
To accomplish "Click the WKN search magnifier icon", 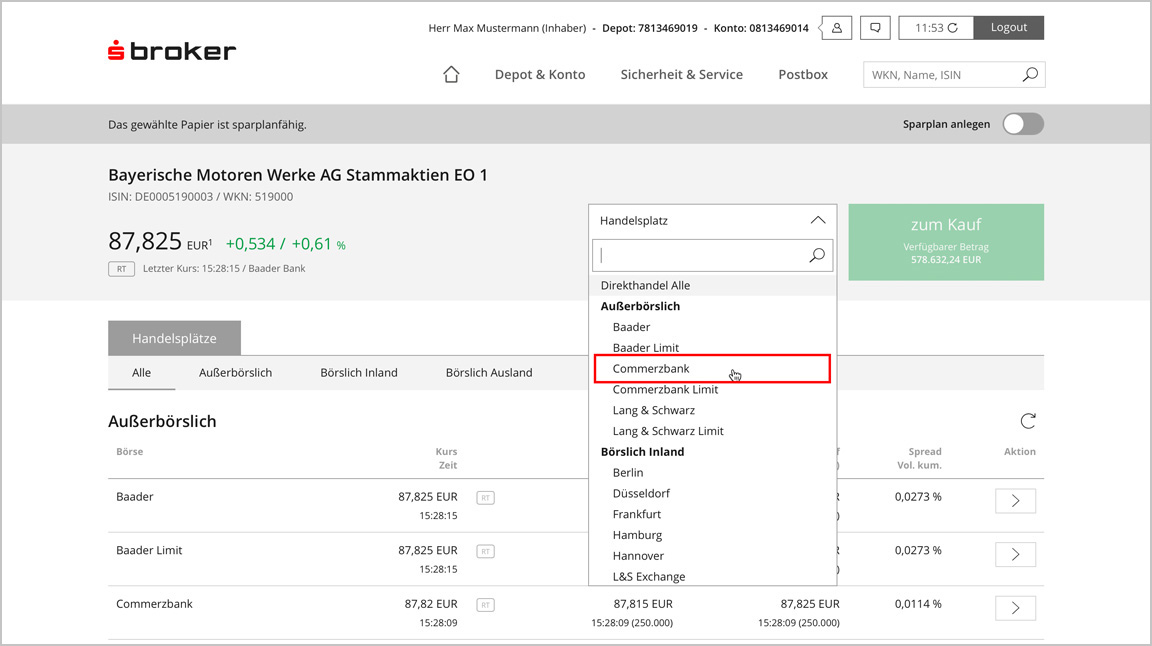I will coord(1030,74).
